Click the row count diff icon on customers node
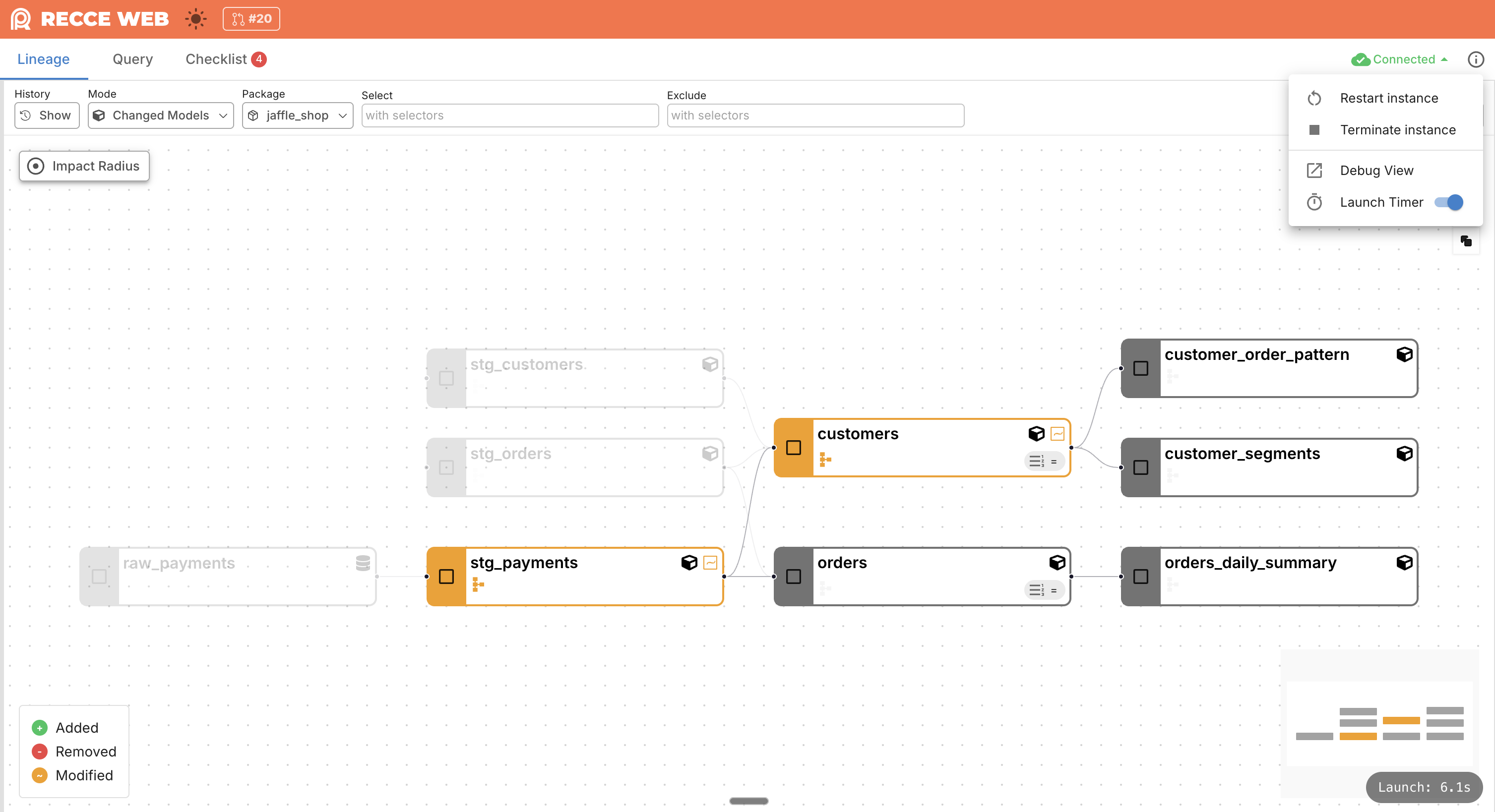This screenshot has width=1495, height=812. click(x=1037, y=461)
